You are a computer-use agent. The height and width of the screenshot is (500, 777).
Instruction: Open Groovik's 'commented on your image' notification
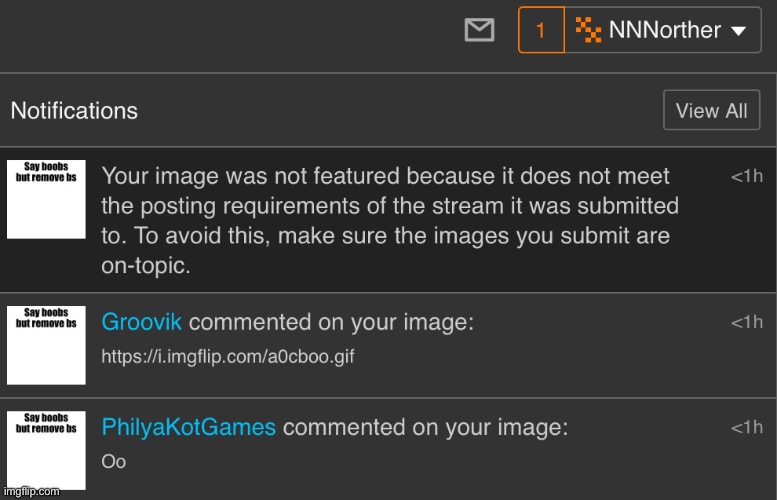pyautogui.click(x=331, y=322)
